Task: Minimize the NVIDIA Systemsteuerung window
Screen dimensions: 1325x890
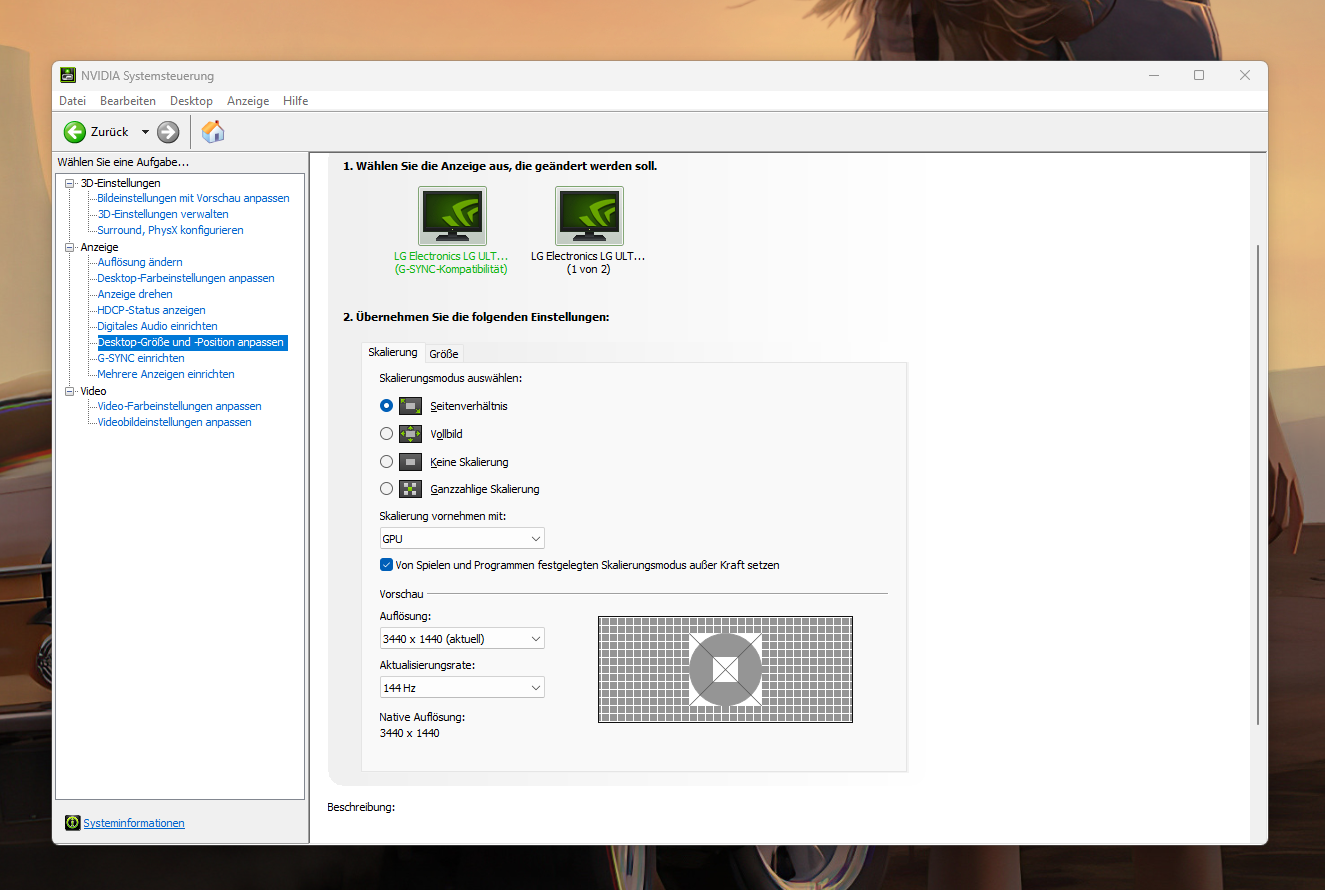Action: coord(1153,76)
